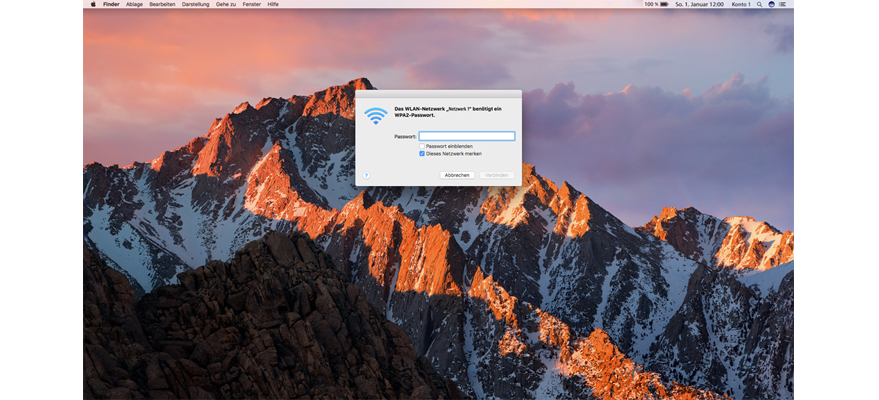Enable 'Passwort einblenden' checkbox

pyautogui.click(x=422, y=146)
